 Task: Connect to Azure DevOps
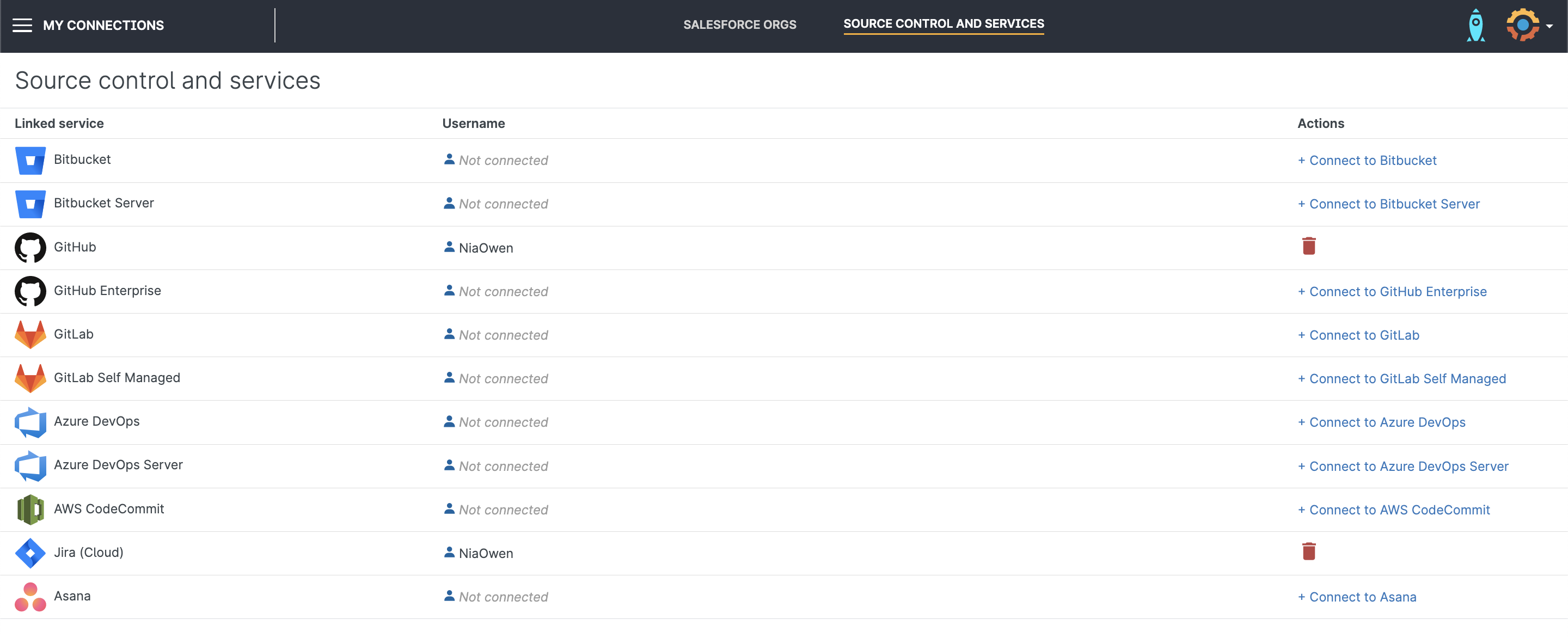[x=1382, y=422]
